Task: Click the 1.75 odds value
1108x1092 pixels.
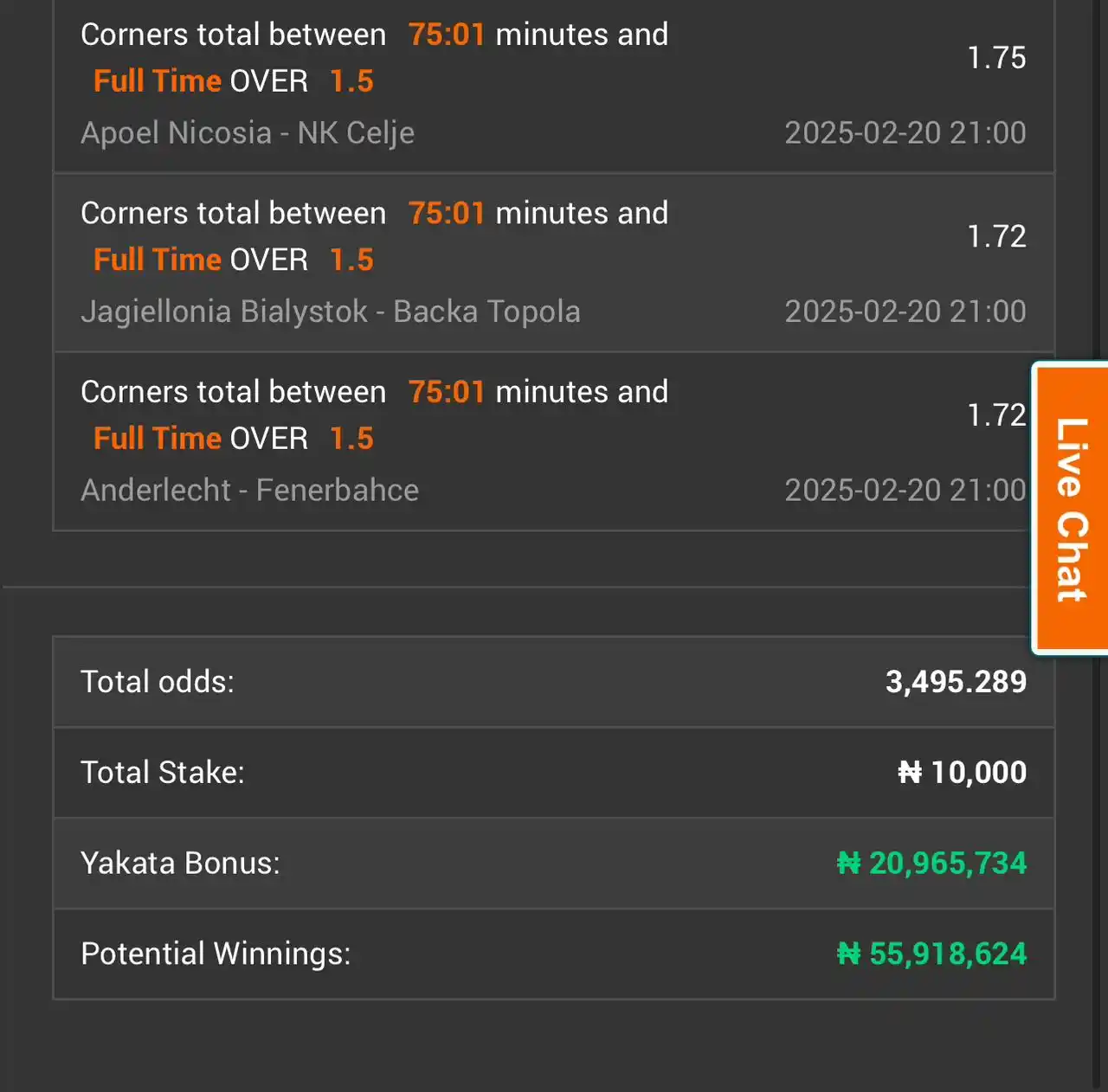Action: coord(996,58)
